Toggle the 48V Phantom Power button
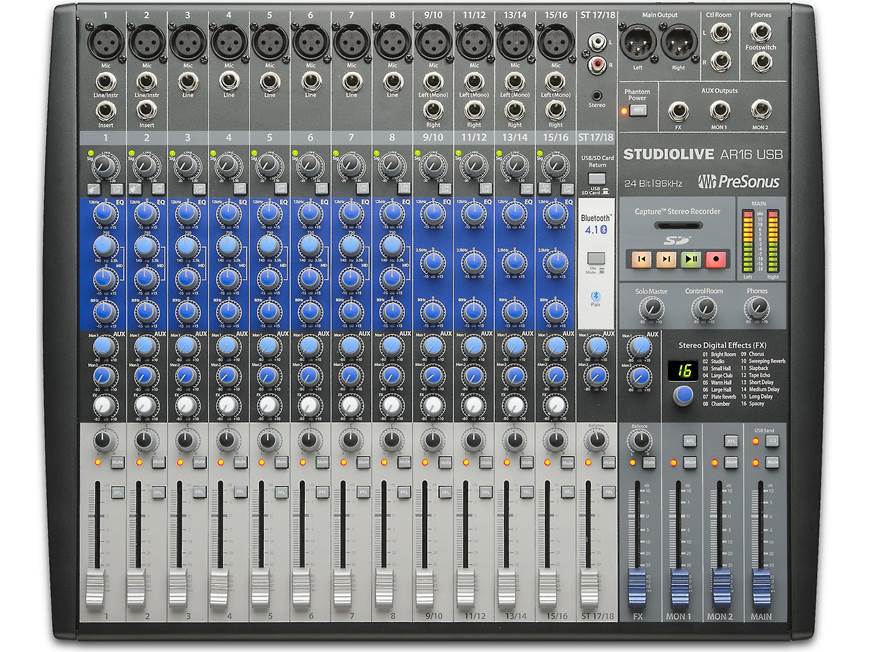869x652 pixels. [637, 111]
